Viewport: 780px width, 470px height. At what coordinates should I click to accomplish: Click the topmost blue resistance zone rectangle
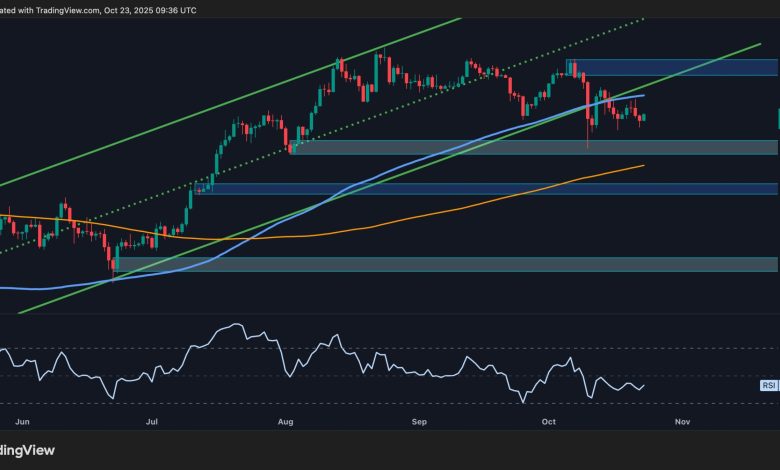coord(680,67)
